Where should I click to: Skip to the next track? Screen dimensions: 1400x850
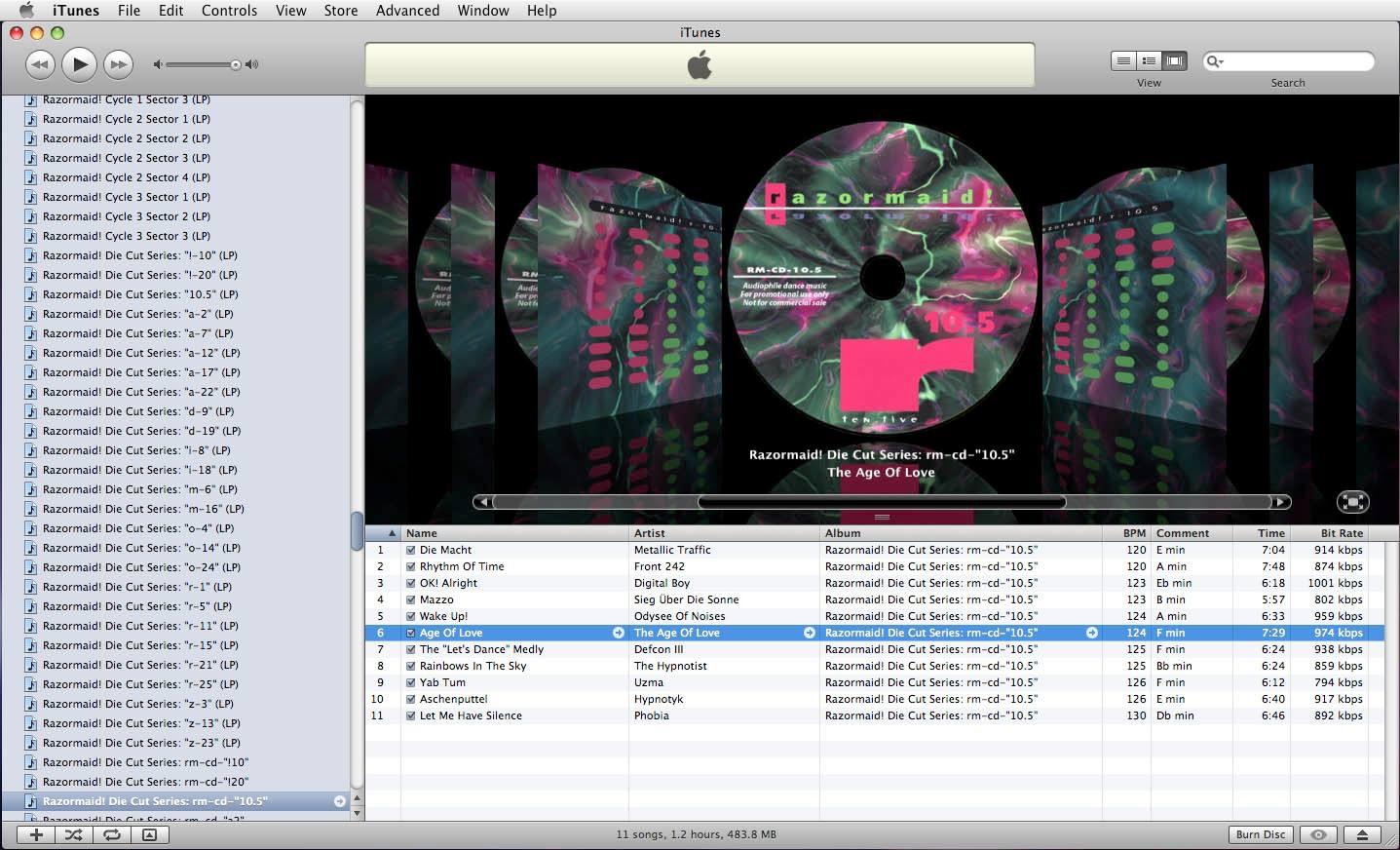tap(118, 64)
